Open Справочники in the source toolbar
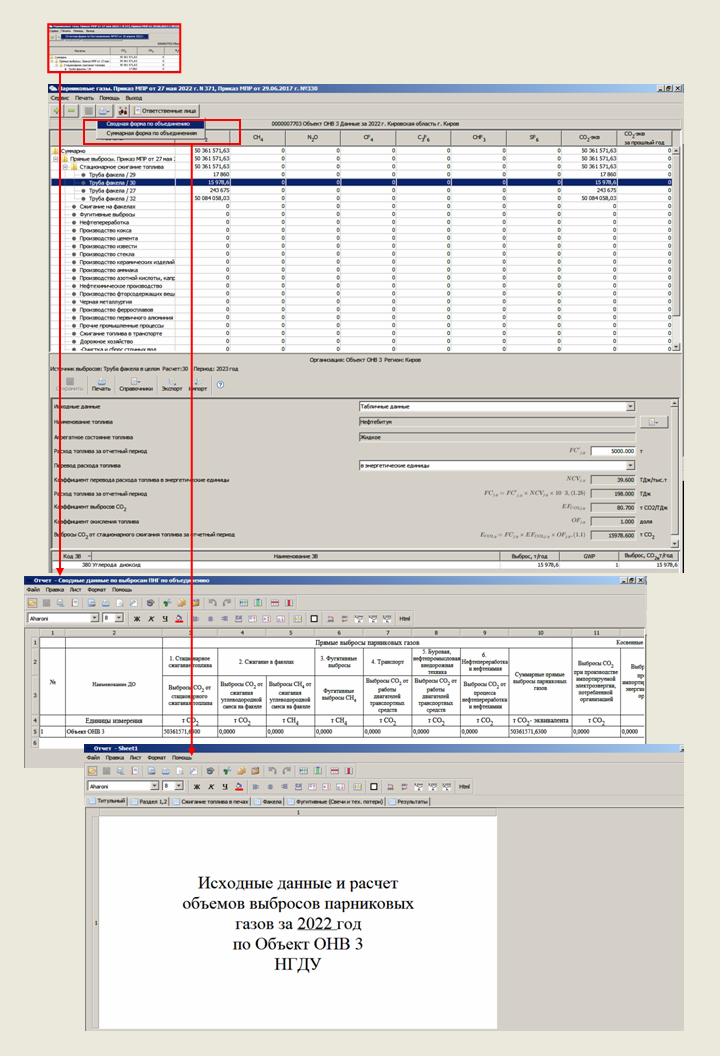 click(x=137, y=382)
